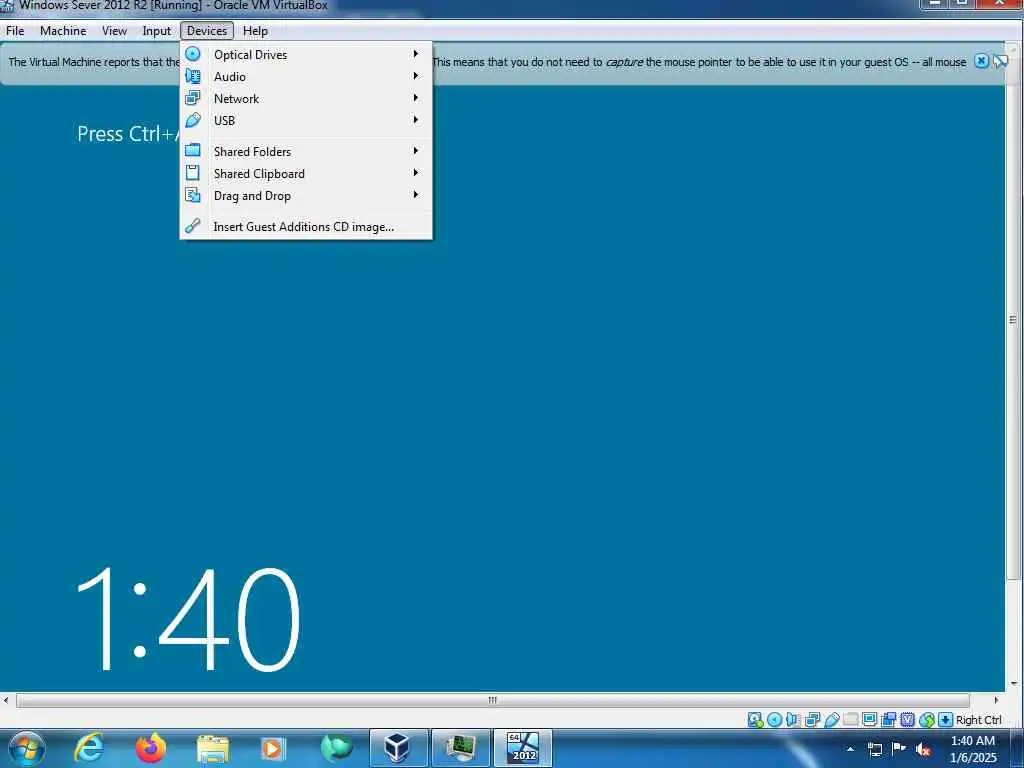Click the horizontal scrollbar thumb
This screenshot has height=768, width=1024.
click(493, 700)
